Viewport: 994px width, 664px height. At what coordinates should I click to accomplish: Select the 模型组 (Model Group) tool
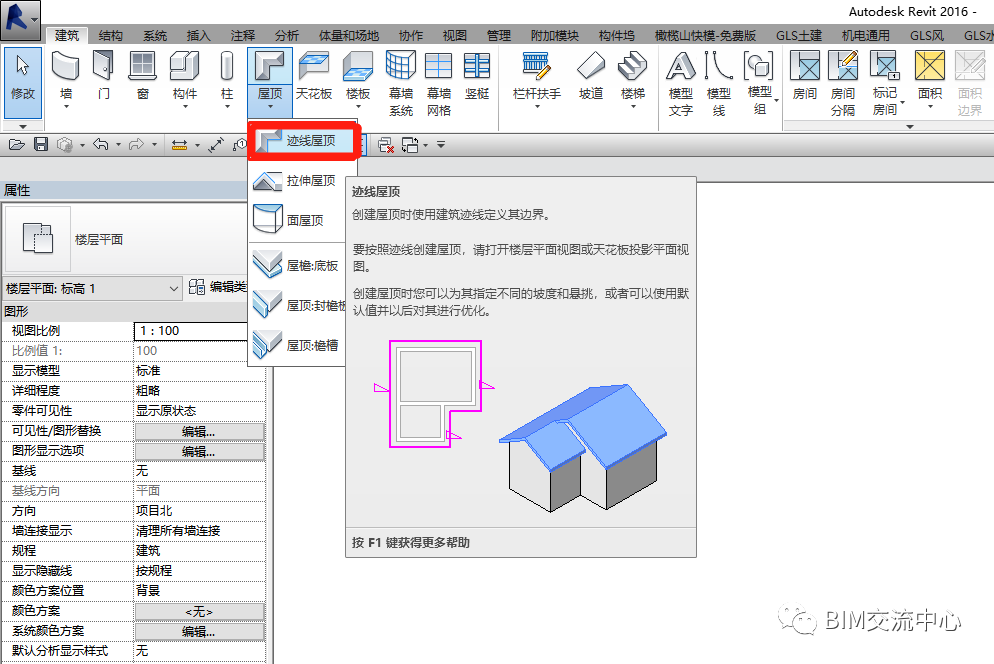(x=759, y=84)
